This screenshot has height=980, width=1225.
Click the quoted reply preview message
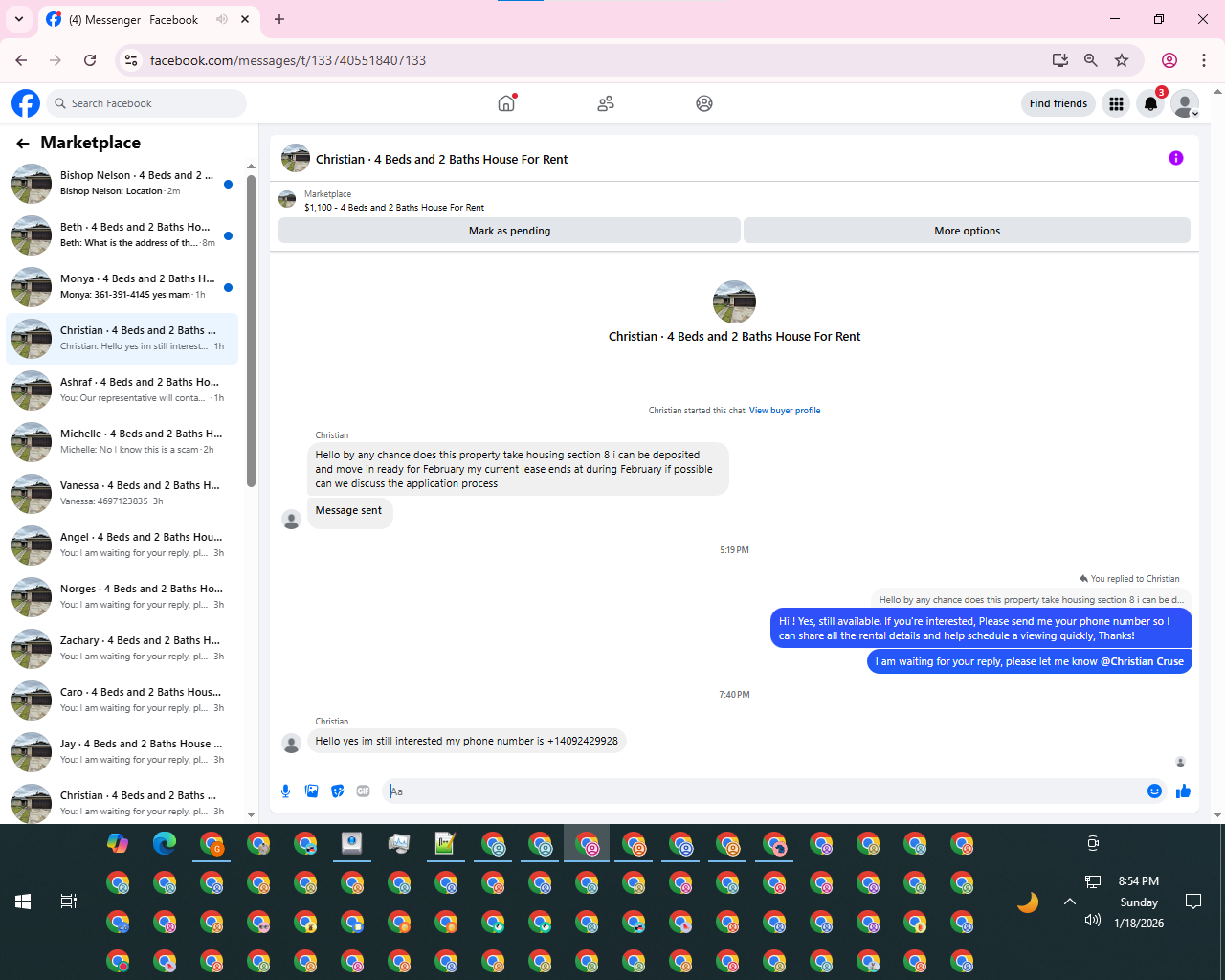tap(1031, 599)
